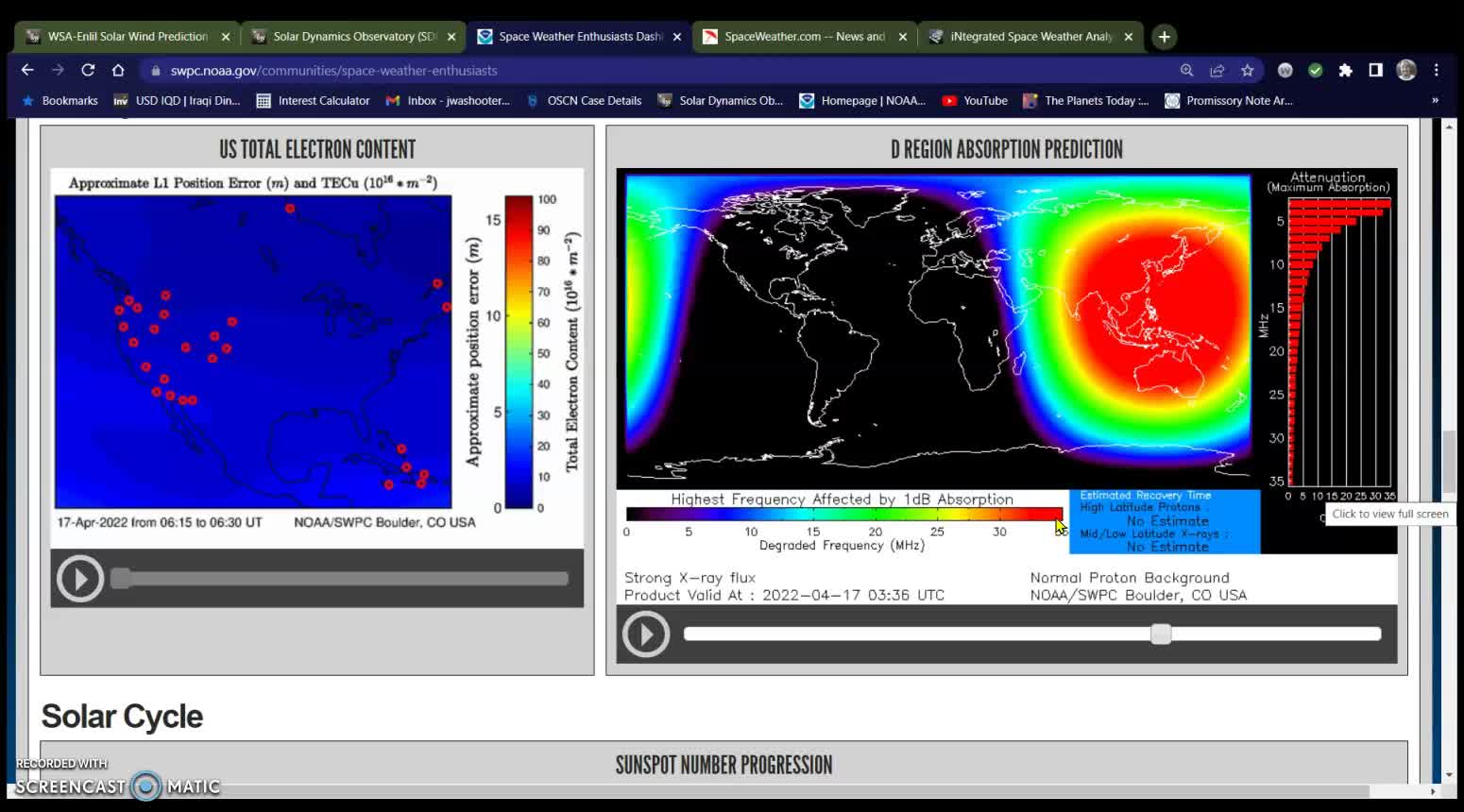Click the site info lock icon
This screenshot has height=812, width=1464.
[x=156, y=70]
